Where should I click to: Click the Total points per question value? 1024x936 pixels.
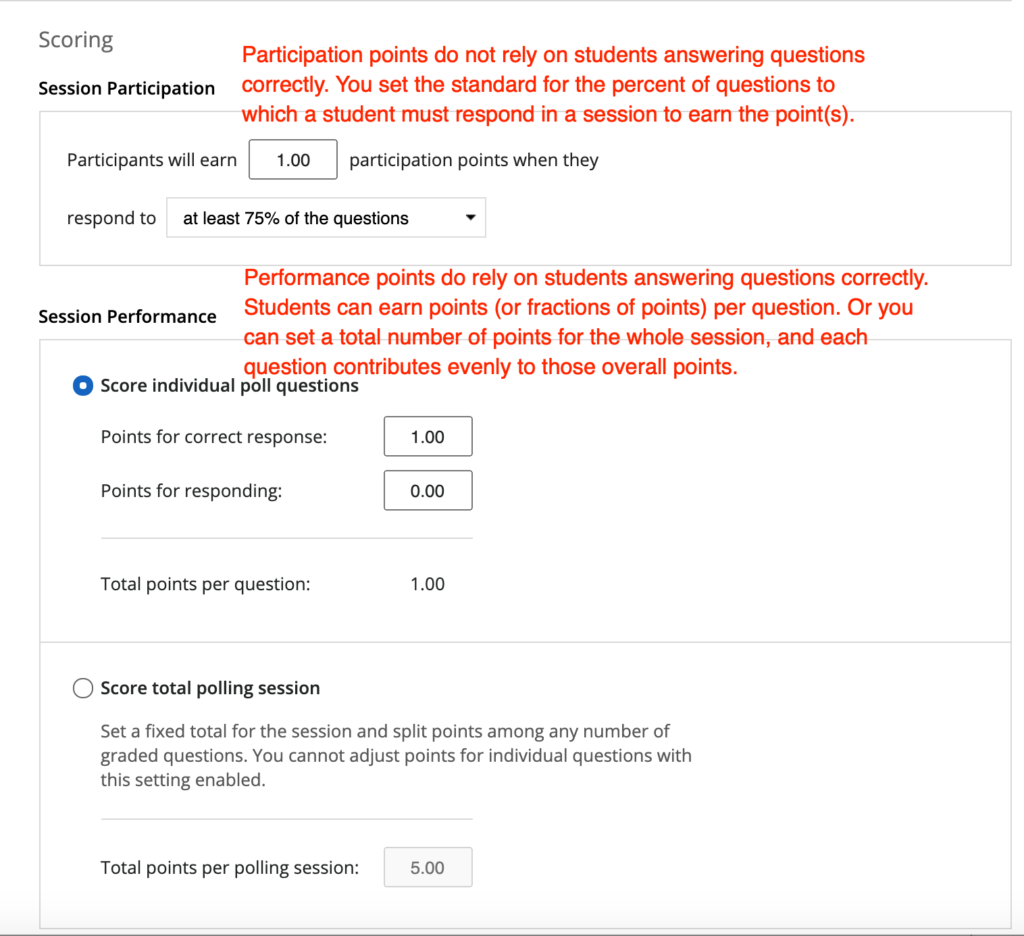coord(428,584)
